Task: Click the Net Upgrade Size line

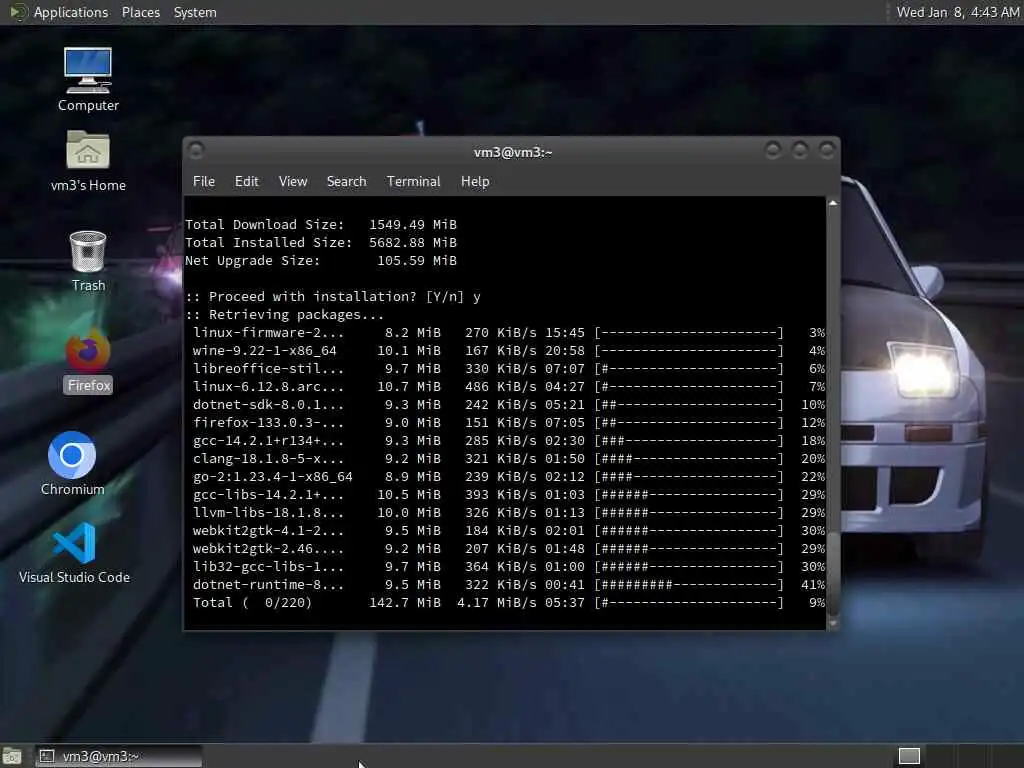Action: 321,261
